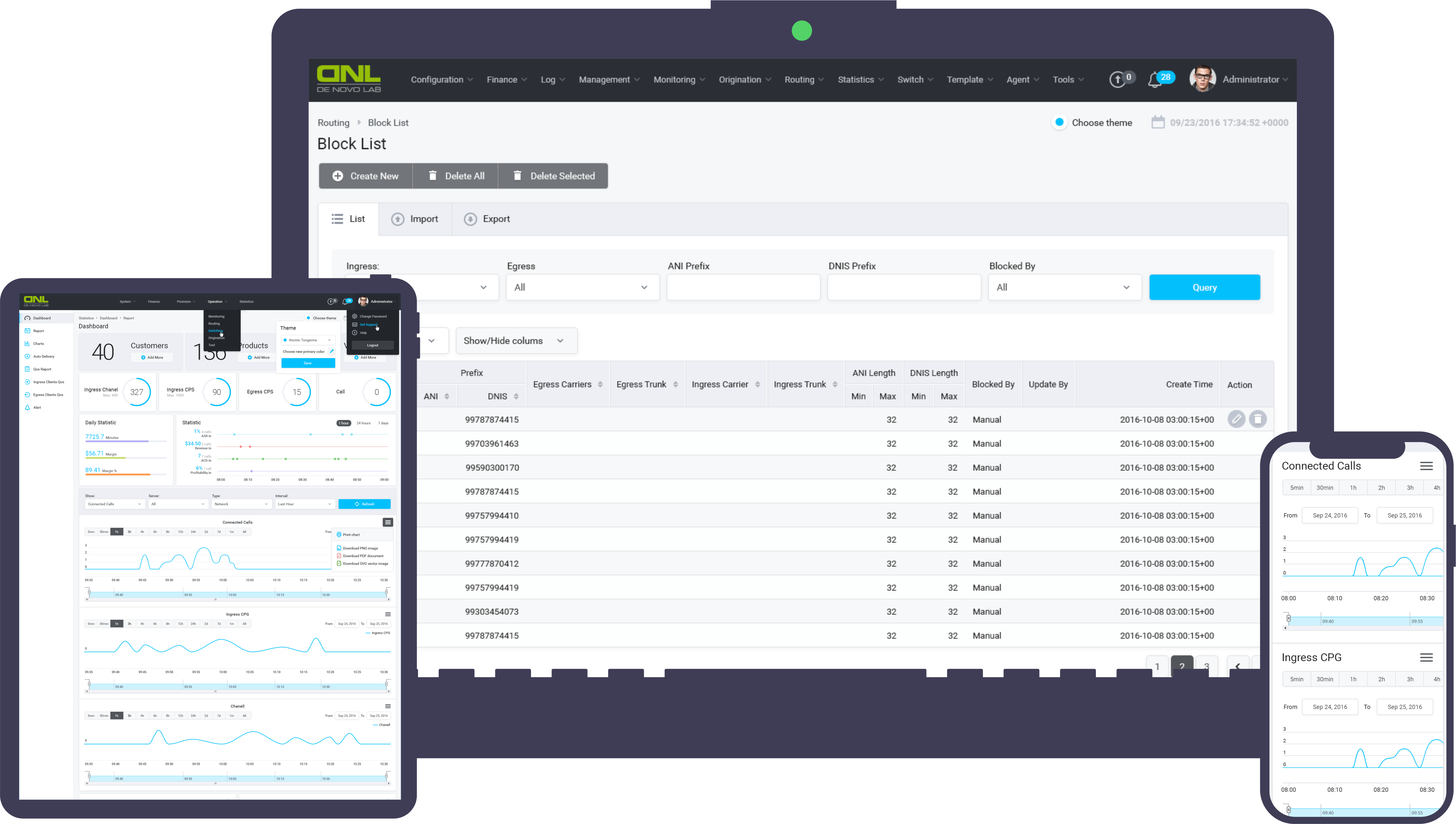Open the phone Connected Calls hamburger menu
Screen dimensions: 1456x824
pos(1426,466)
